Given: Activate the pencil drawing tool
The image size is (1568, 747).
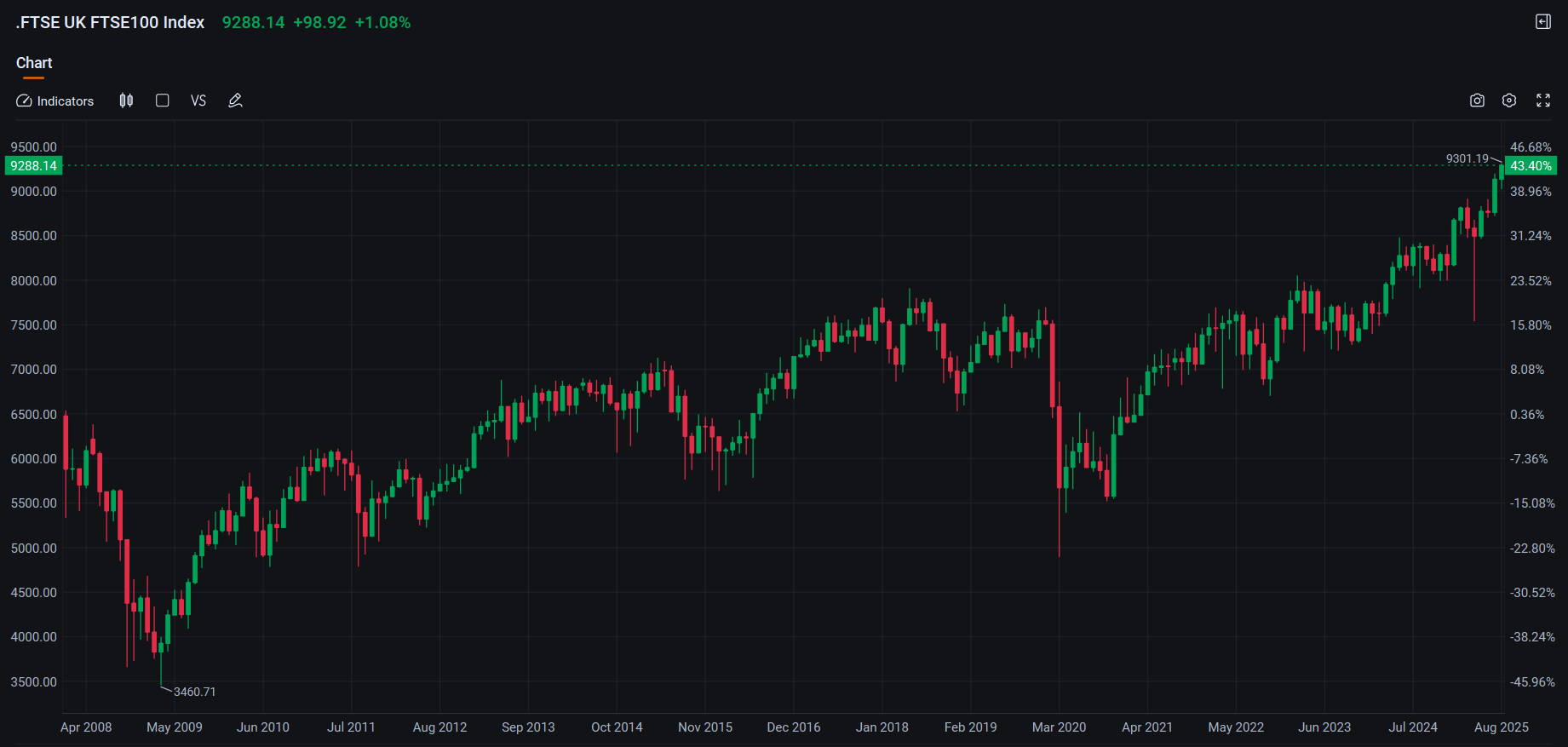Looking at the screenshot, I should pyautogui.click(x=236, y=101).
